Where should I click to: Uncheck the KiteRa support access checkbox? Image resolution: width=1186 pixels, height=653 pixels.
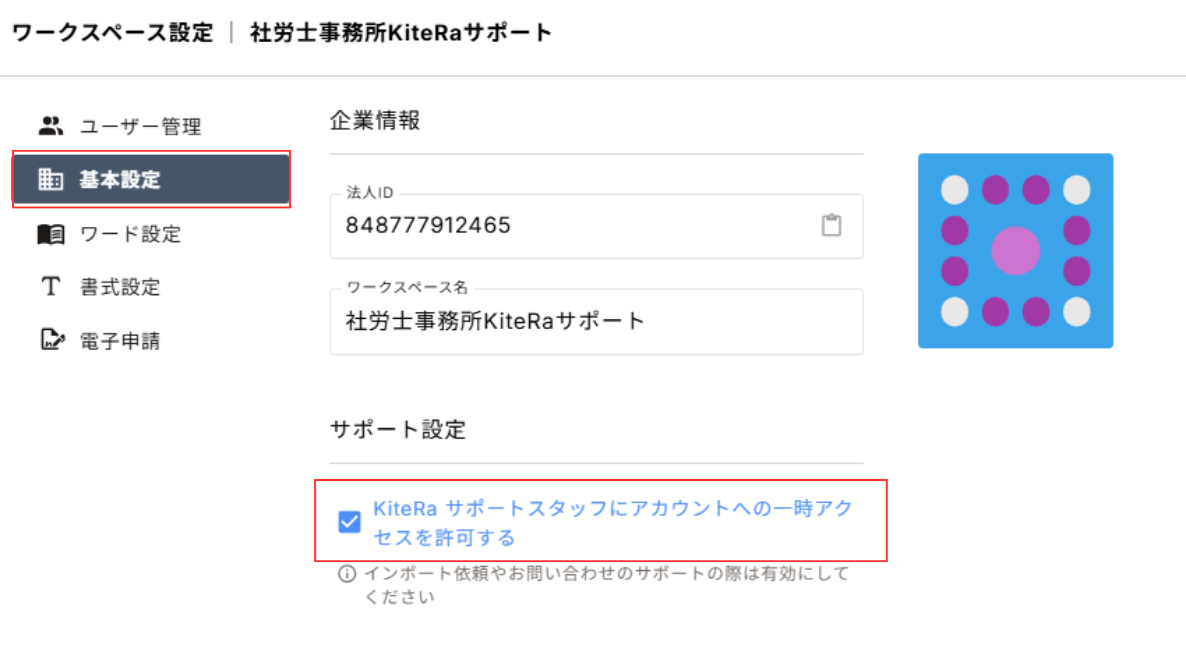coord(349,522)
